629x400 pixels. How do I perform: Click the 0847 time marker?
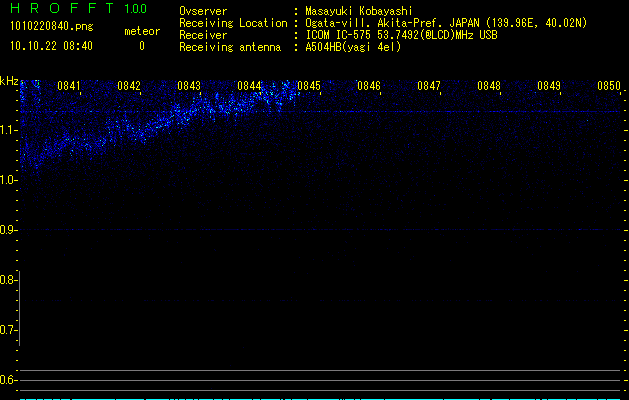429,86
